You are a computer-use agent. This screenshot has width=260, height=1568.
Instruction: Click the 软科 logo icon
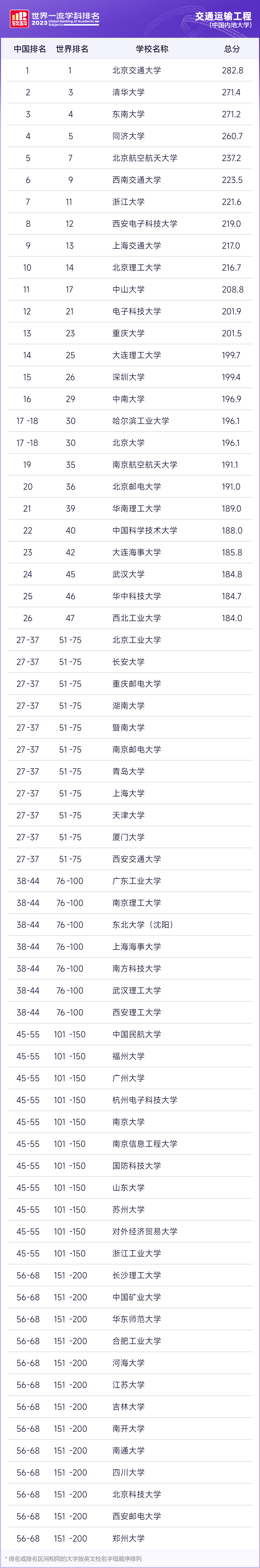(19, 20)
